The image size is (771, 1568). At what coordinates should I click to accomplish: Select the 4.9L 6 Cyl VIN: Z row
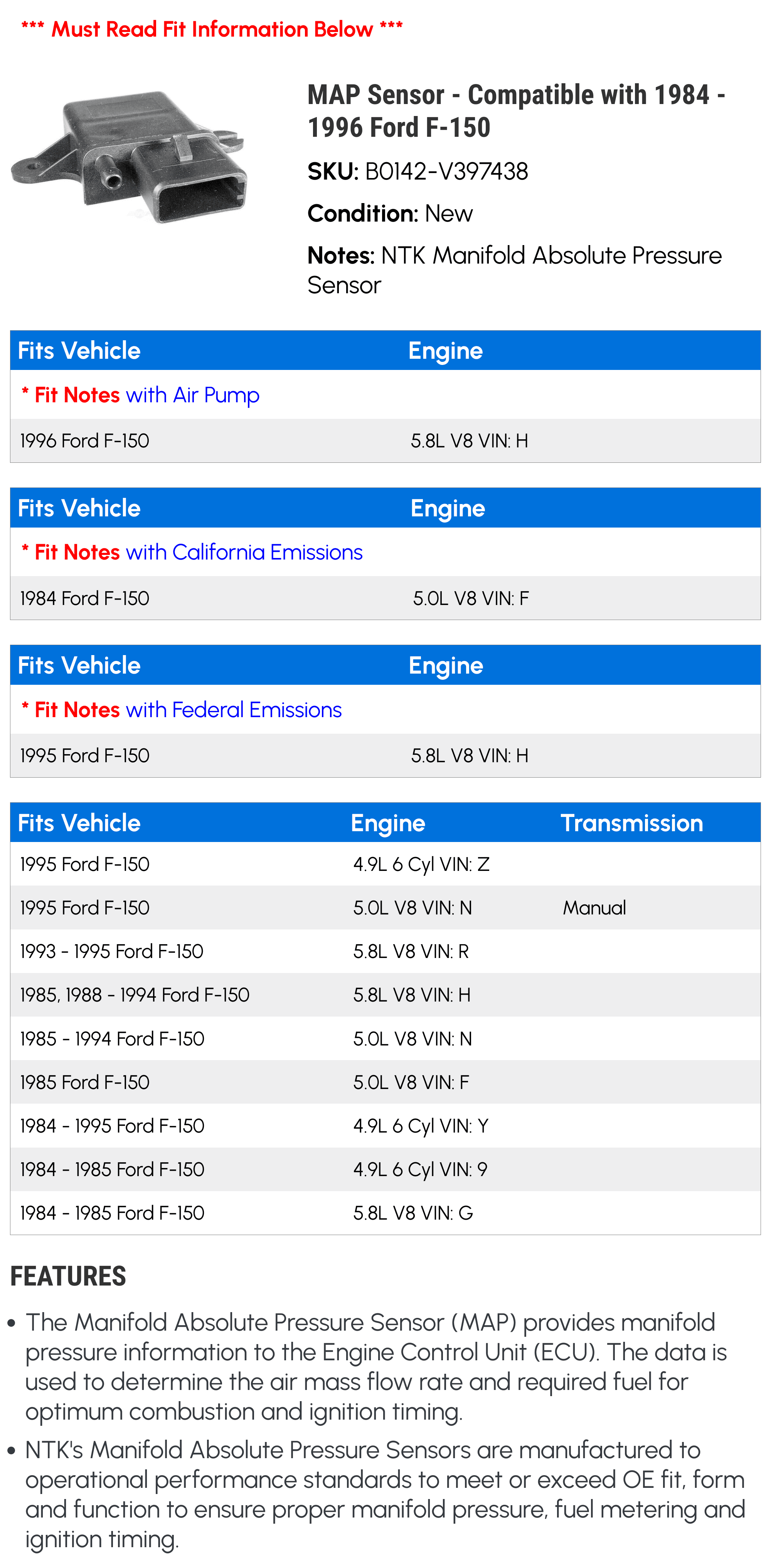[385, 864]
